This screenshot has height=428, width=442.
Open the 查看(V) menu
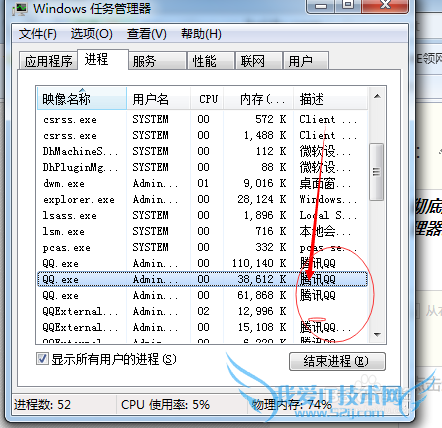(x=146, y=34)
